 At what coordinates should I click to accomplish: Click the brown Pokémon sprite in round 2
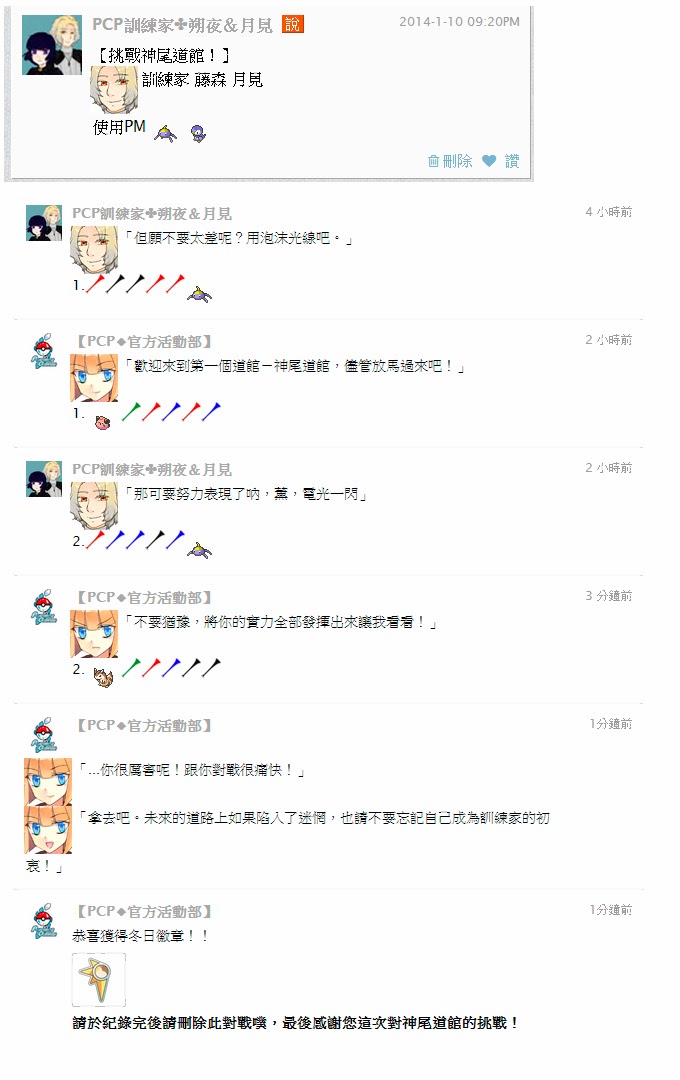pyautogui.click(x=103, y=677)
